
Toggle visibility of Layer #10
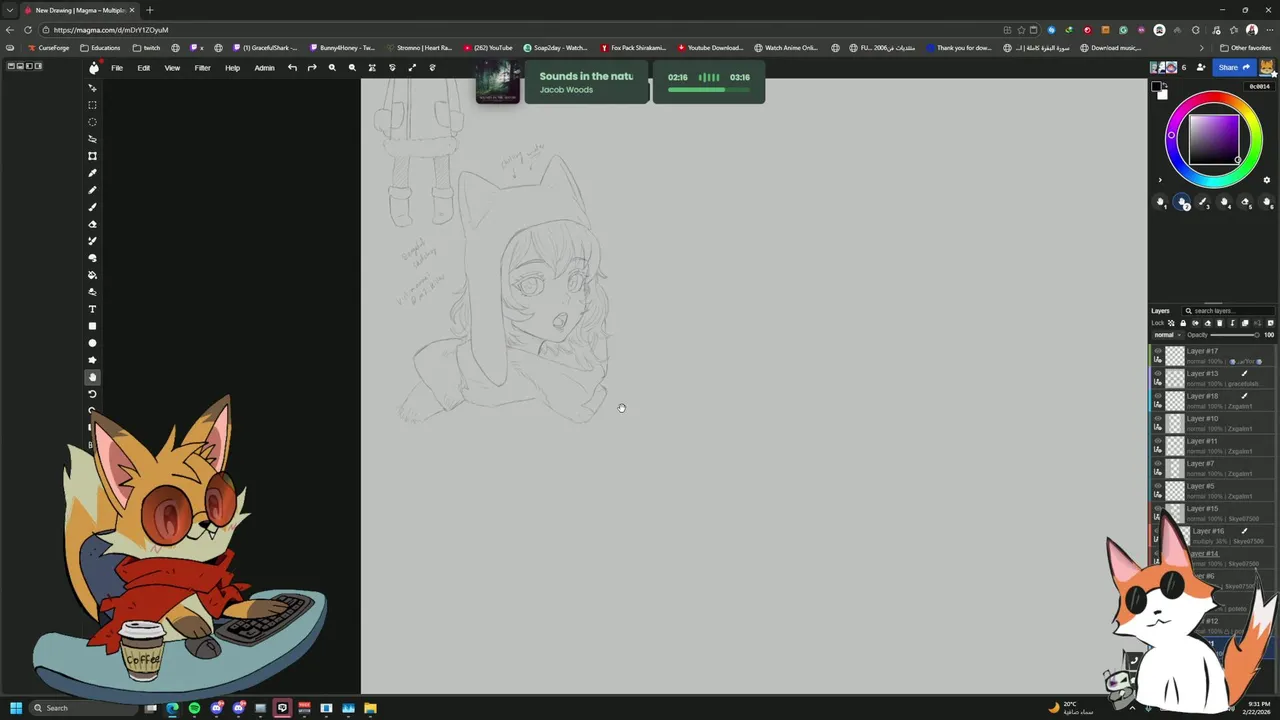click(x=1158, y=418)
